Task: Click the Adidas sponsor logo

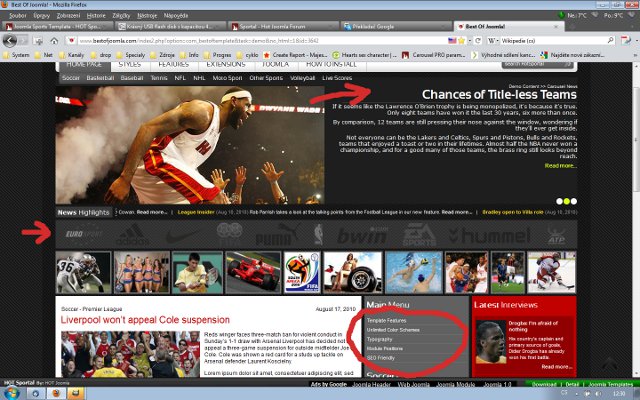Action: click(133, 236)
